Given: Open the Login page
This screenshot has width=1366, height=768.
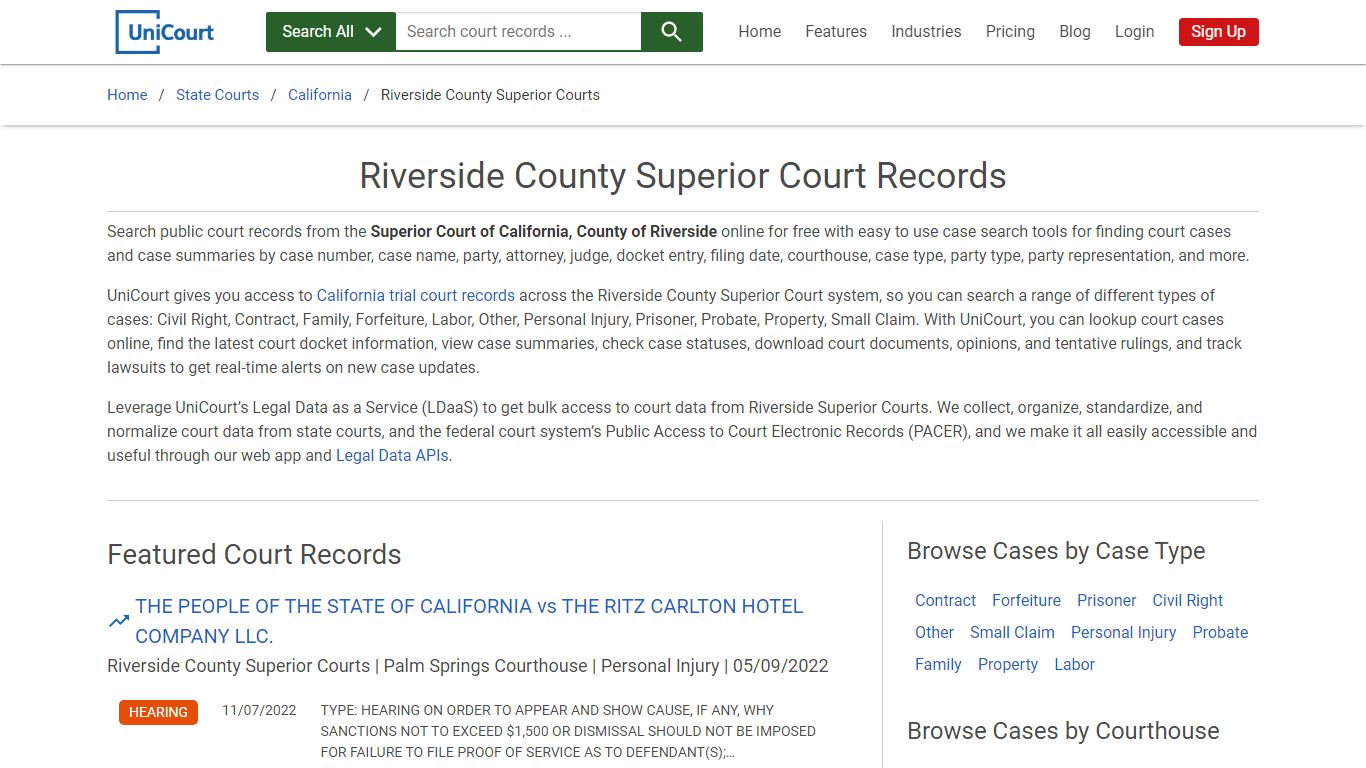Looking at the screenshot, I should [1134, 32].
